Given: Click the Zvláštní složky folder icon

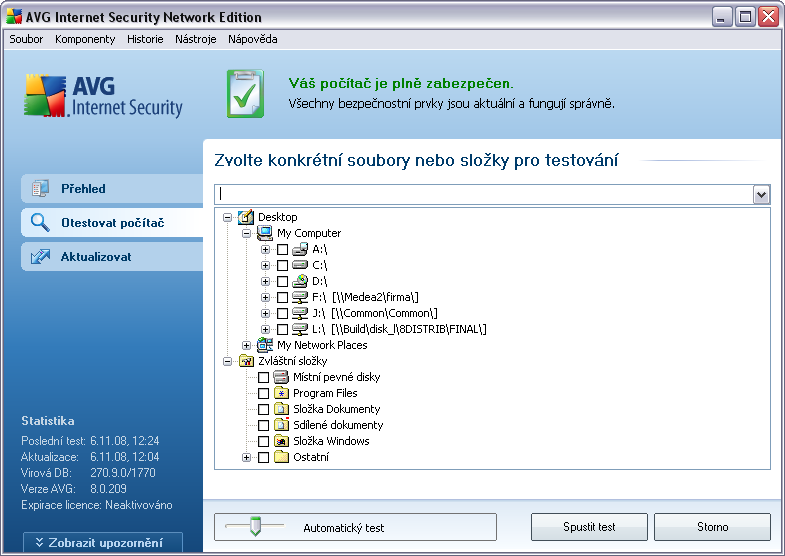Looking at the screenshot, I should pos(246,361).
